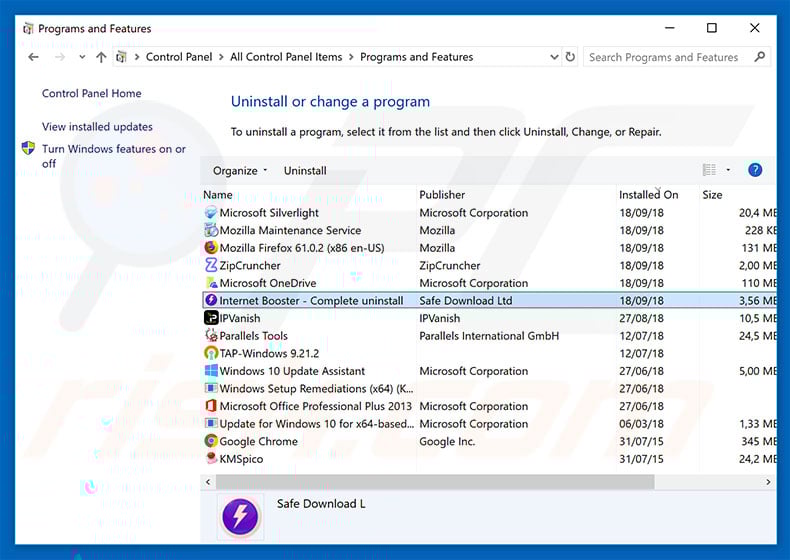Open the Organize dropdown menu

240,170
